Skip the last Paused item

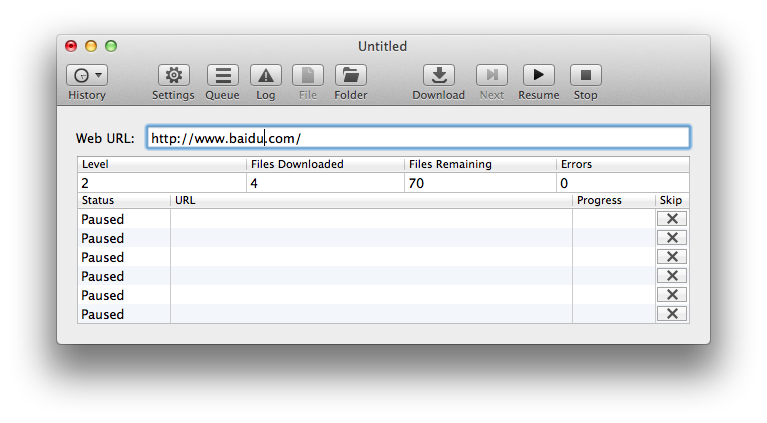click(672, 314)
